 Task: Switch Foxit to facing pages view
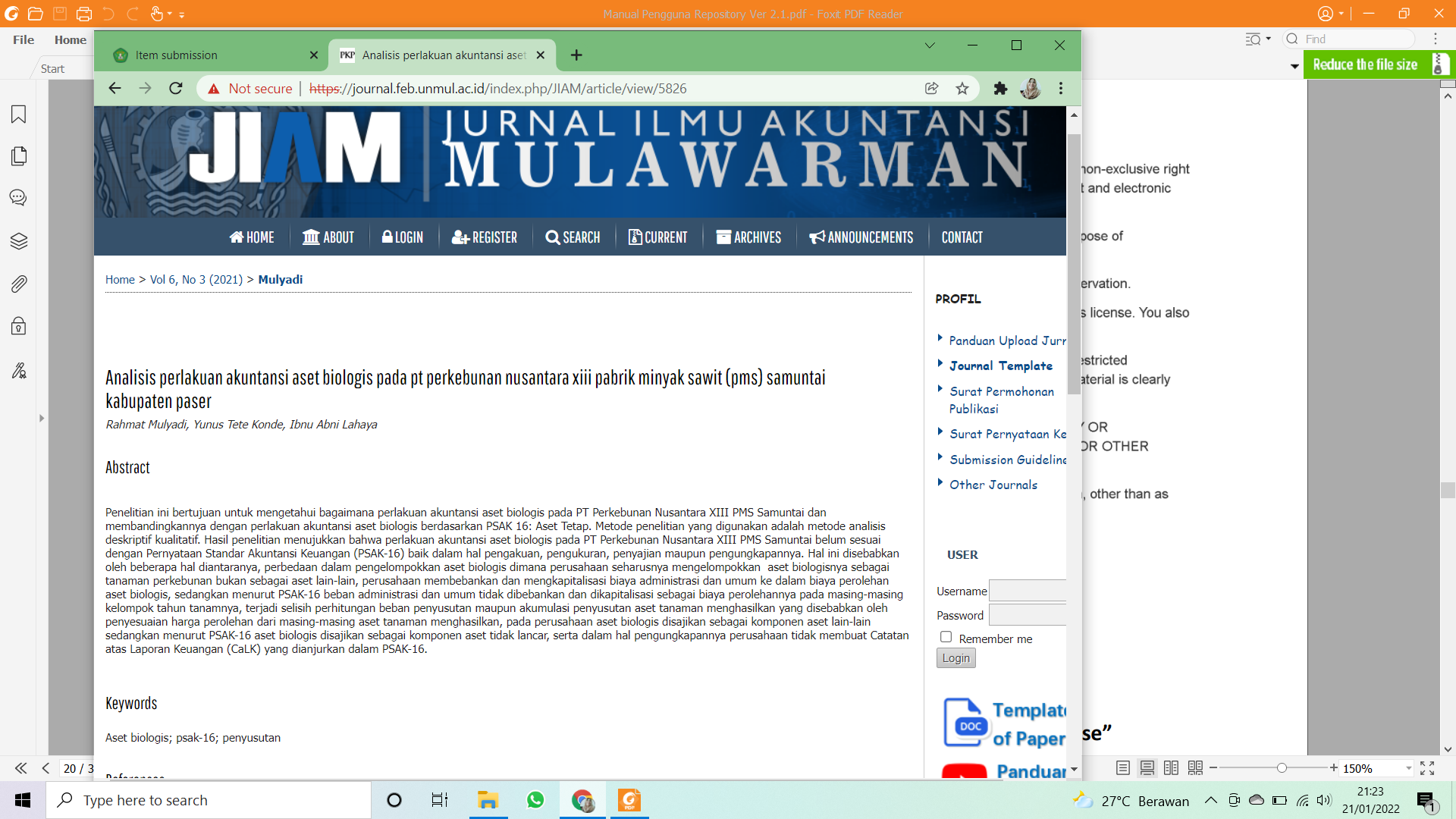1171,768
